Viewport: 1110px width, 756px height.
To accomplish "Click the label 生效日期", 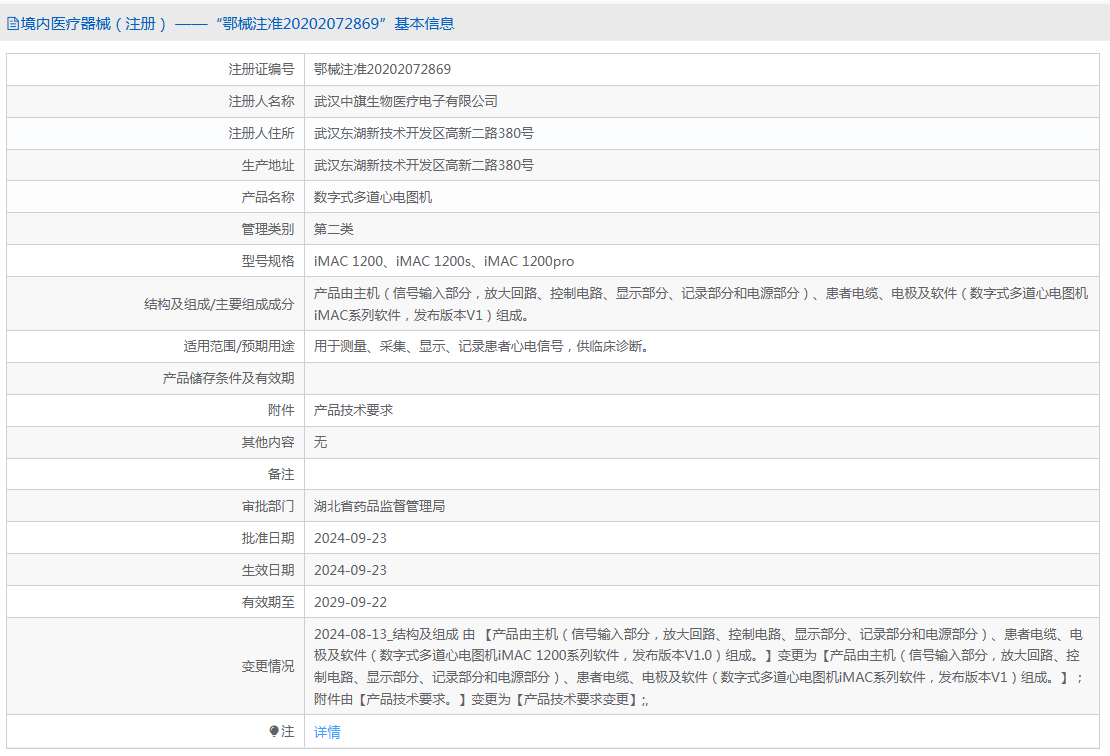I will (268, 570).
